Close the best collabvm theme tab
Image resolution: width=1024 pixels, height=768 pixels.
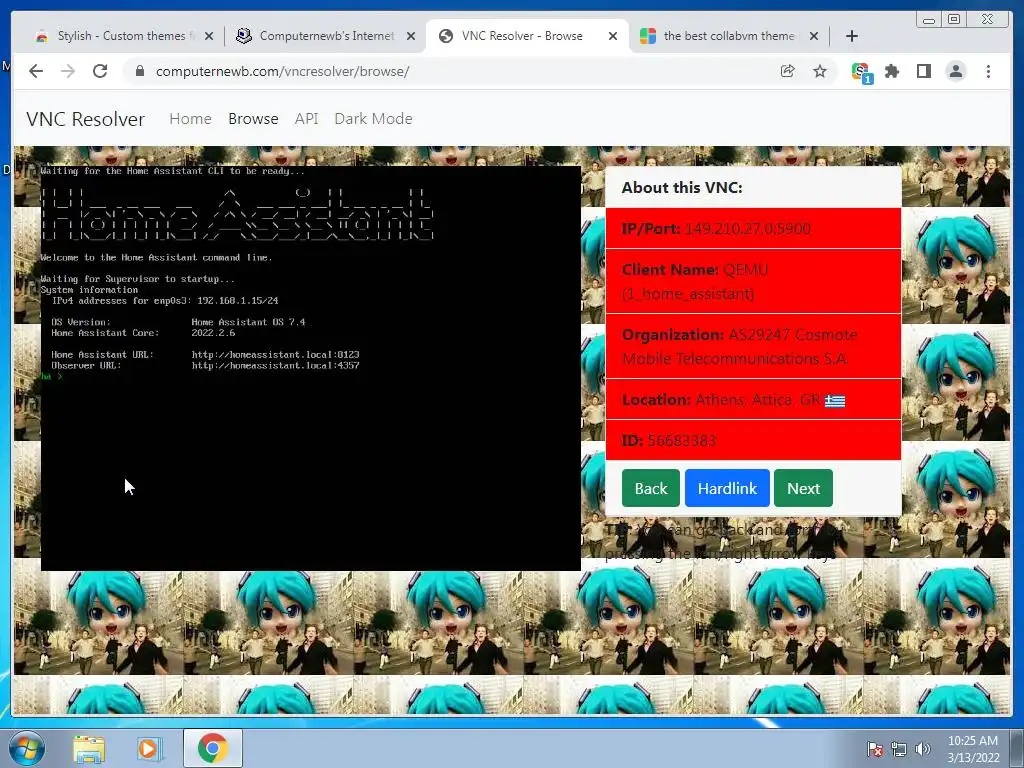[x=814, y=36]
